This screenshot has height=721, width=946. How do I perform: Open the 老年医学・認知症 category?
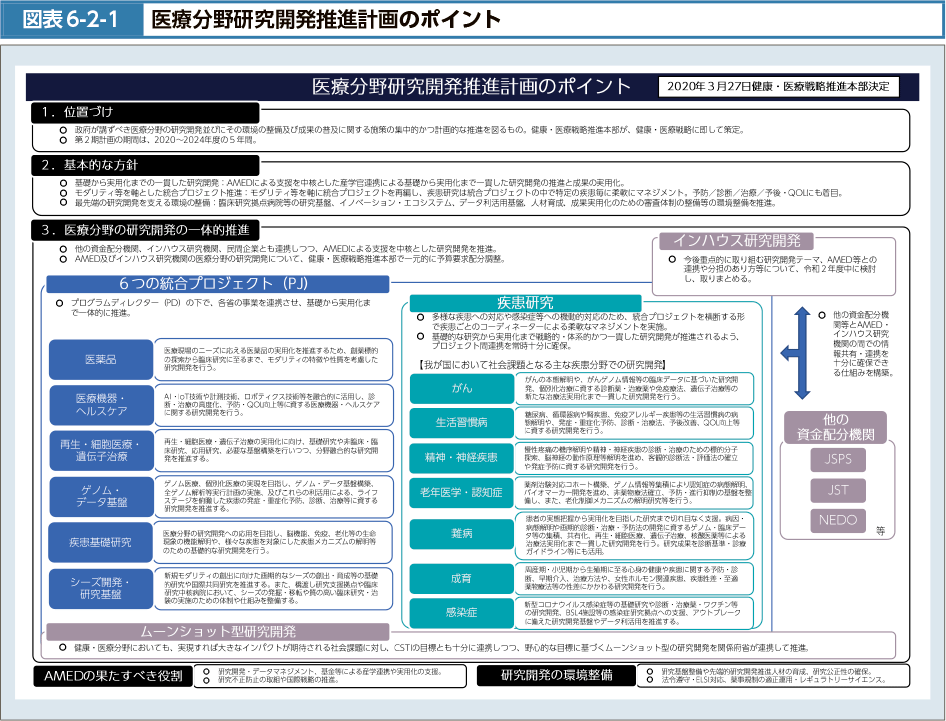pyautogui.click(x=461, y=492)
